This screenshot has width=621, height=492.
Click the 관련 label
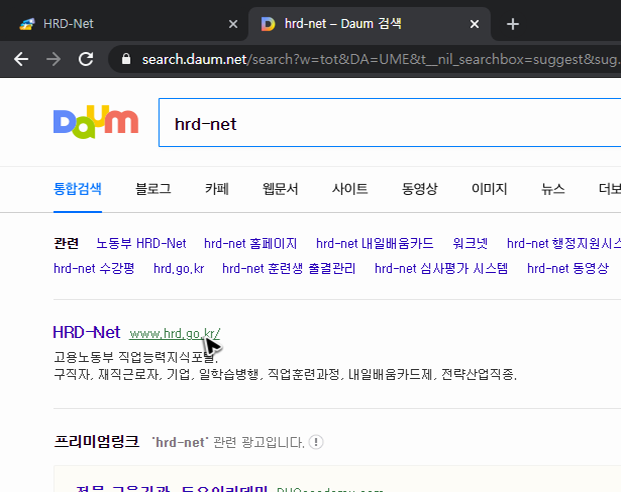tap(66, 243)
